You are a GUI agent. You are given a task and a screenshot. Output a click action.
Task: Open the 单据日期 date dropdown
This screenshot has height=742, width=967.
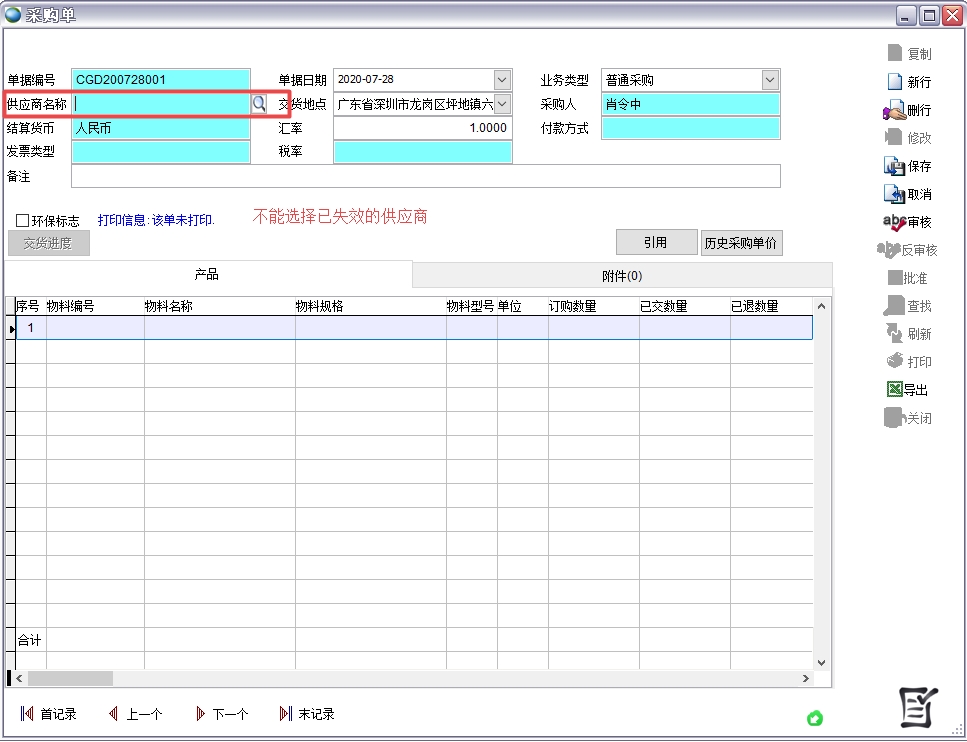coord(502,80)
